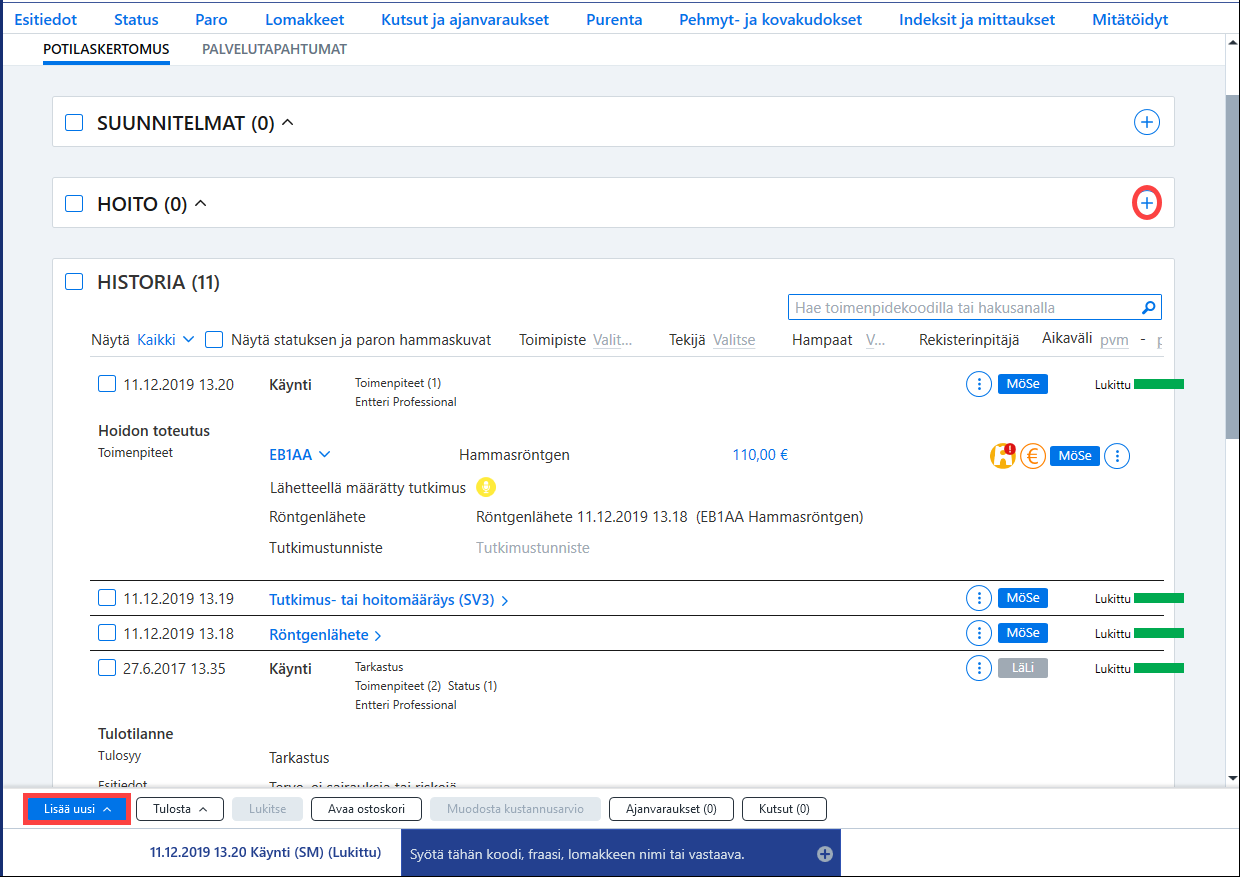Open the Lisää uusi dropdown button
Screen dimensions: 1240x877
coord(77,809)
